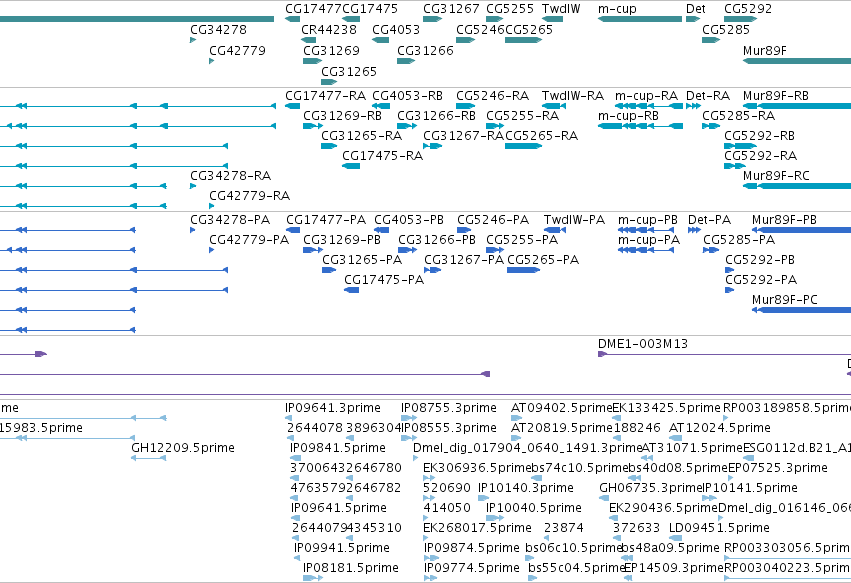
Task: Click the CG4053 gene label
Action: pos(396,29)
